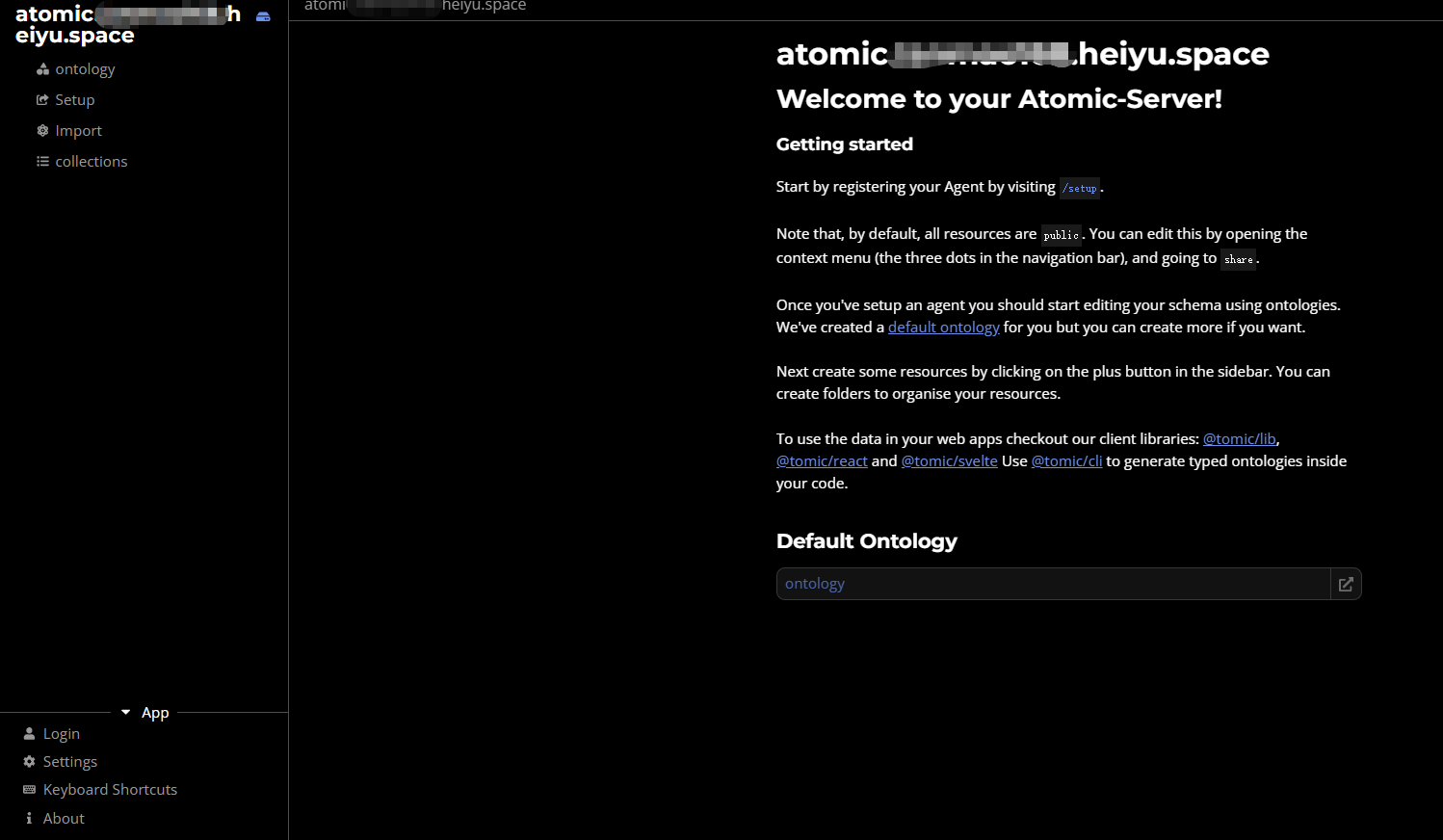The height and width of the screenshot is (840, 1443).
Task: Open the @tomic/svelte link
Action: tap(949, 461)
